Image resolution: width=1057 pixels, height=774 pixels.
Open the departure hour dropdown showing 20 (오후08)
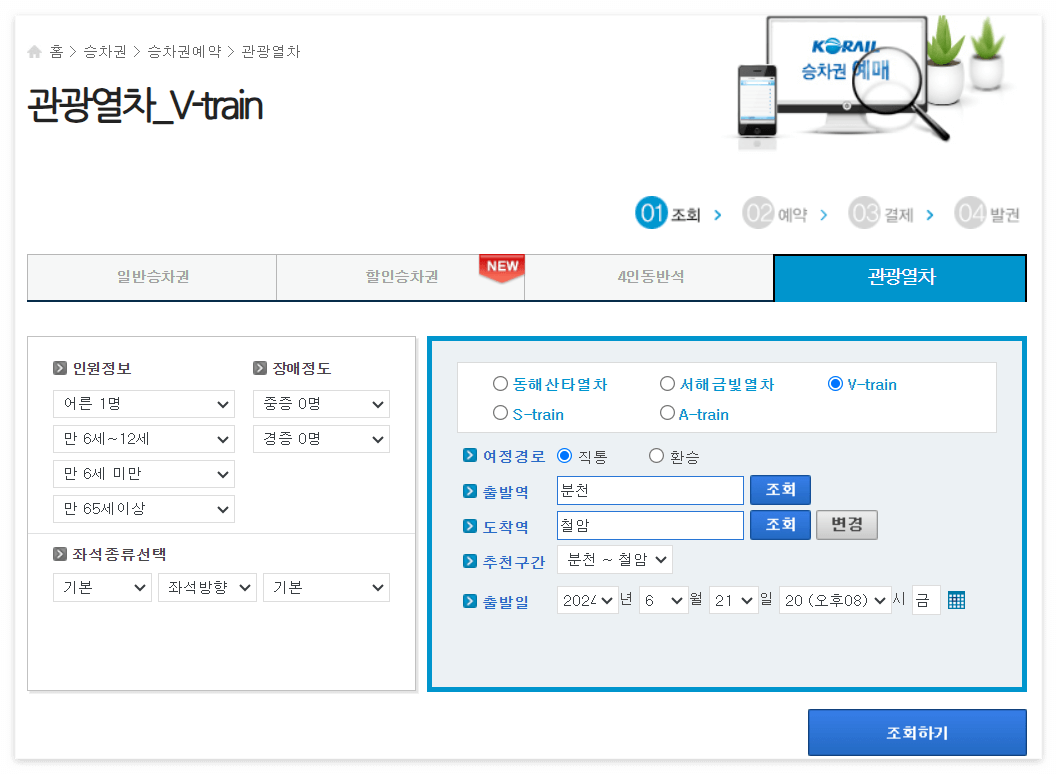click(x=834, y=599)
